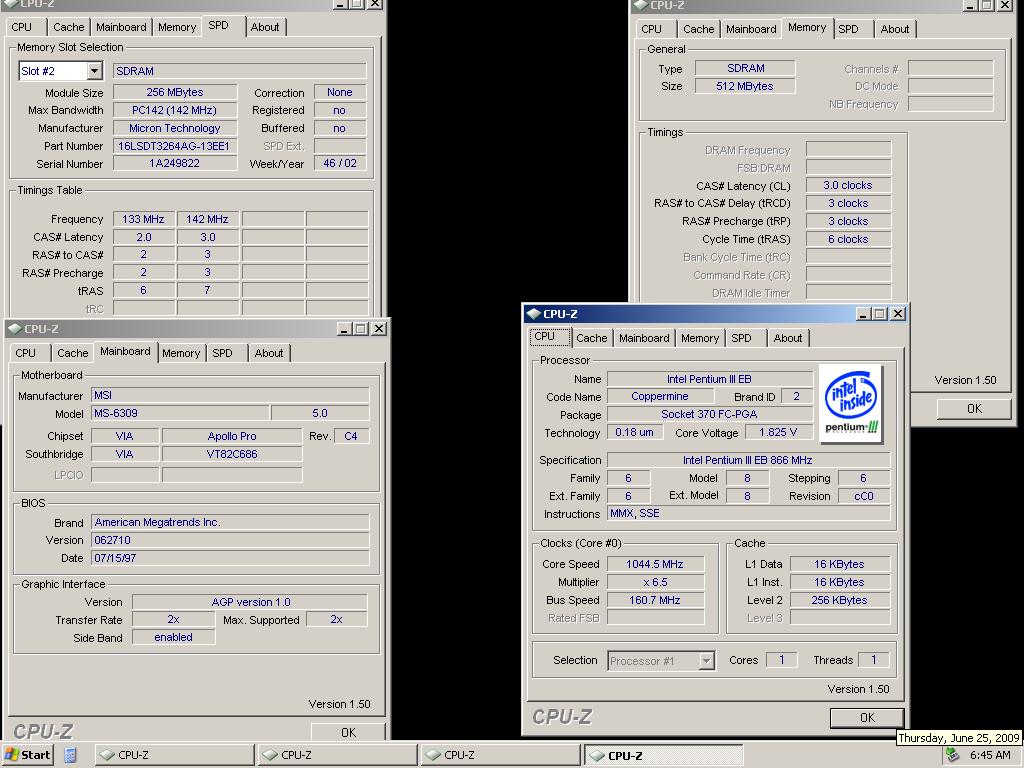Activate the third CPU-Z taskbar button
This screenshot has height=768, width=1024.
501,755
